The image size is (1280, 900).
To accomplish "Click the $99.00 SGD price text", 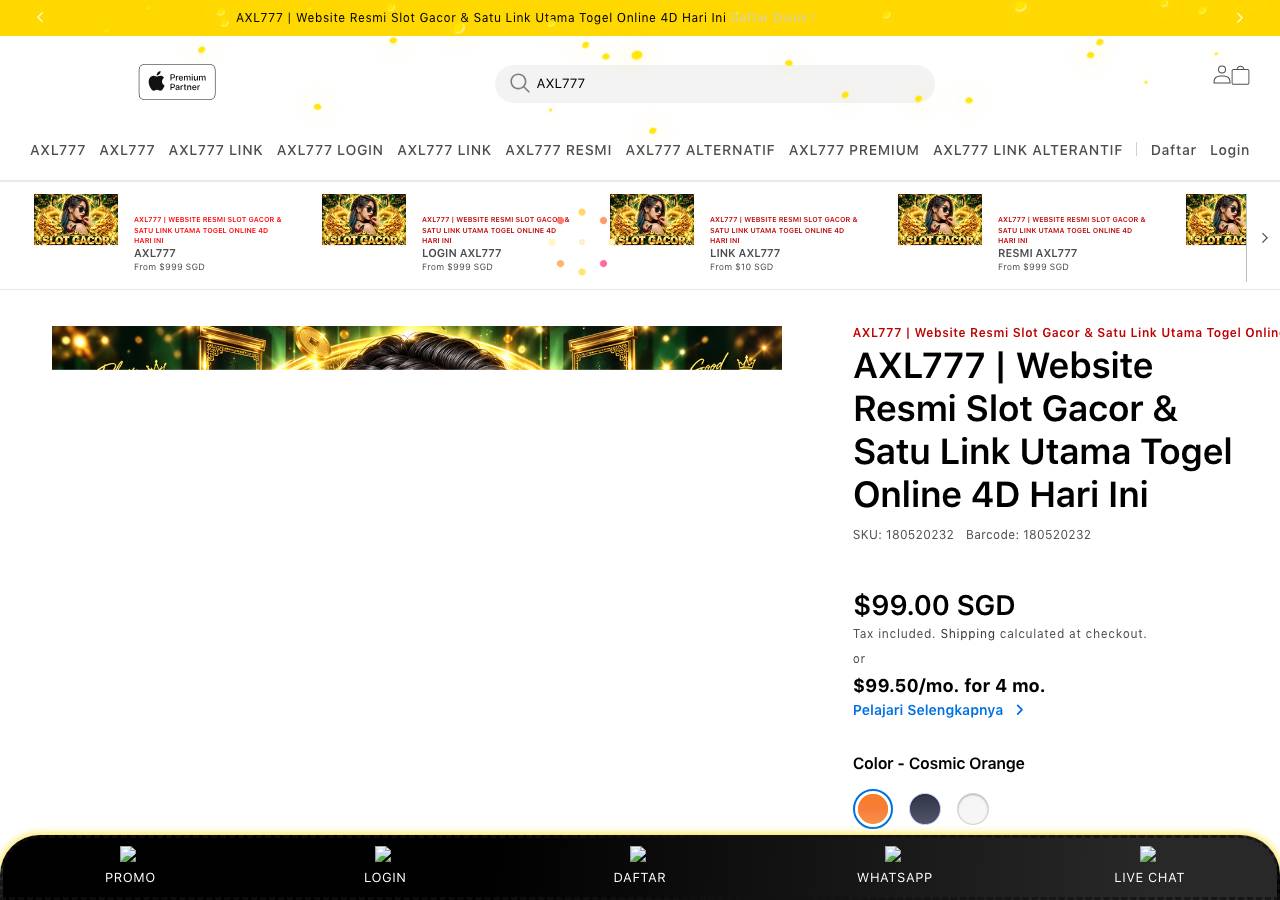I will [934, 605].
